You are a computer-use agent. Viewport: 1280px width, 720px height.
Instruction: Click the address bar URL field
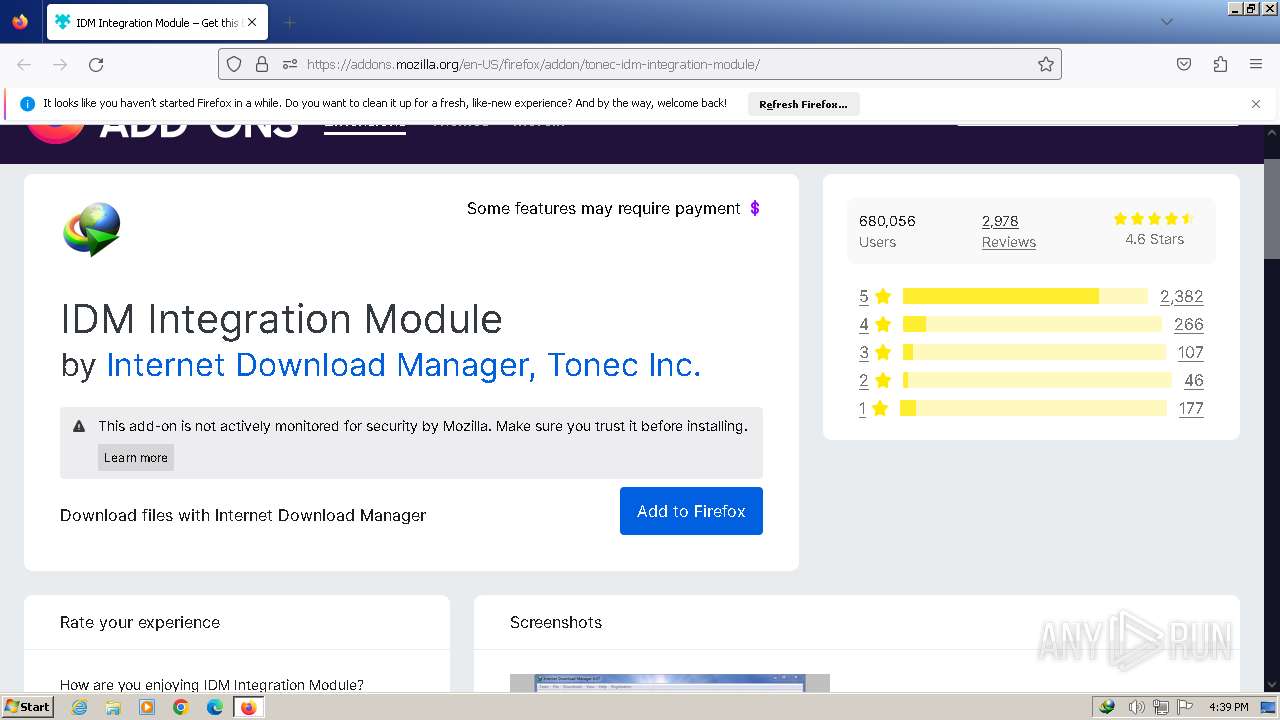pos(640,64)
